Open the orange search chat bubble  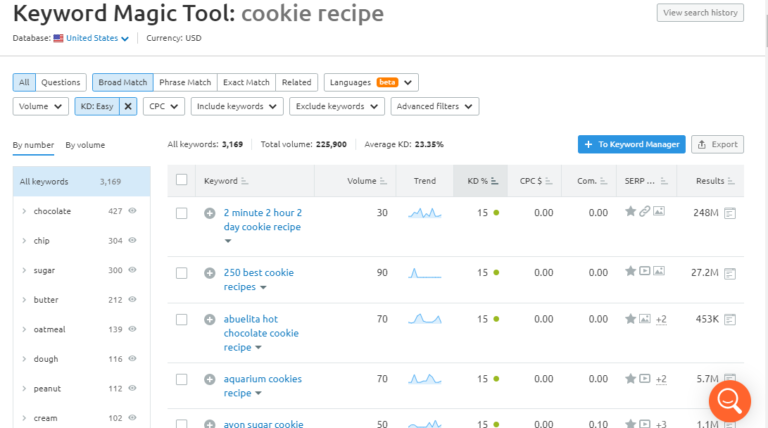(730, 401)
